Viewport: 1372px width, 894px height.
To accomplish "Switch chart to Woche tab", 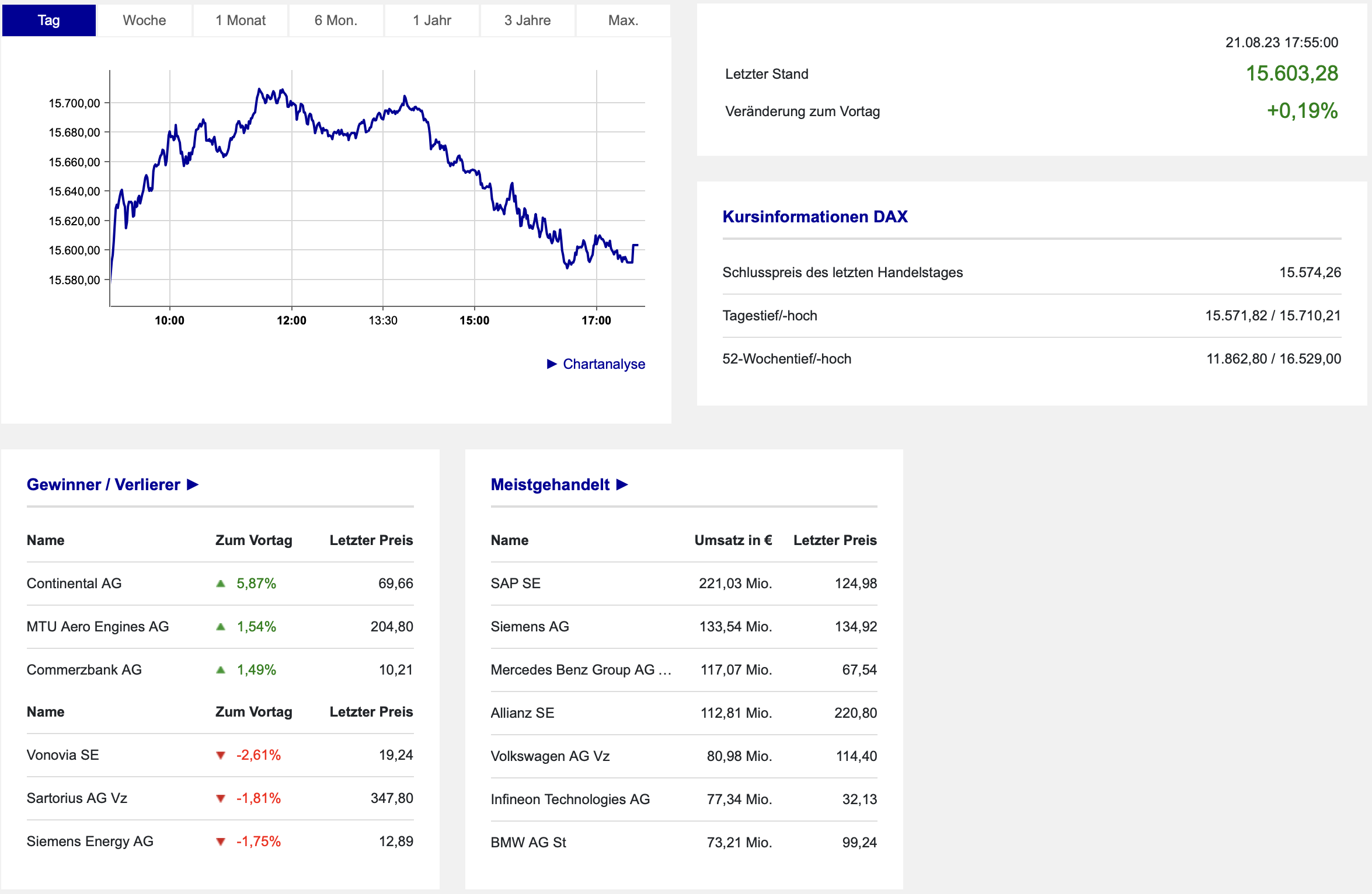I will [x=144, y=20].
